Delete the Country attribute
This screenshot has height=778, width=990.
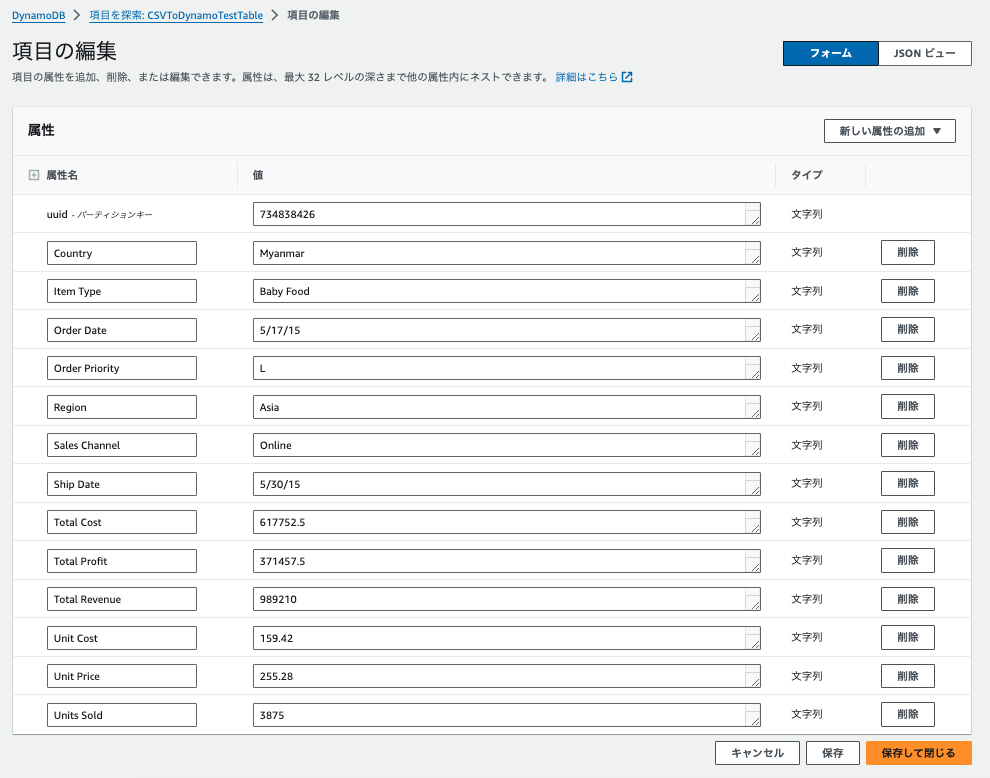coord(907,252)
